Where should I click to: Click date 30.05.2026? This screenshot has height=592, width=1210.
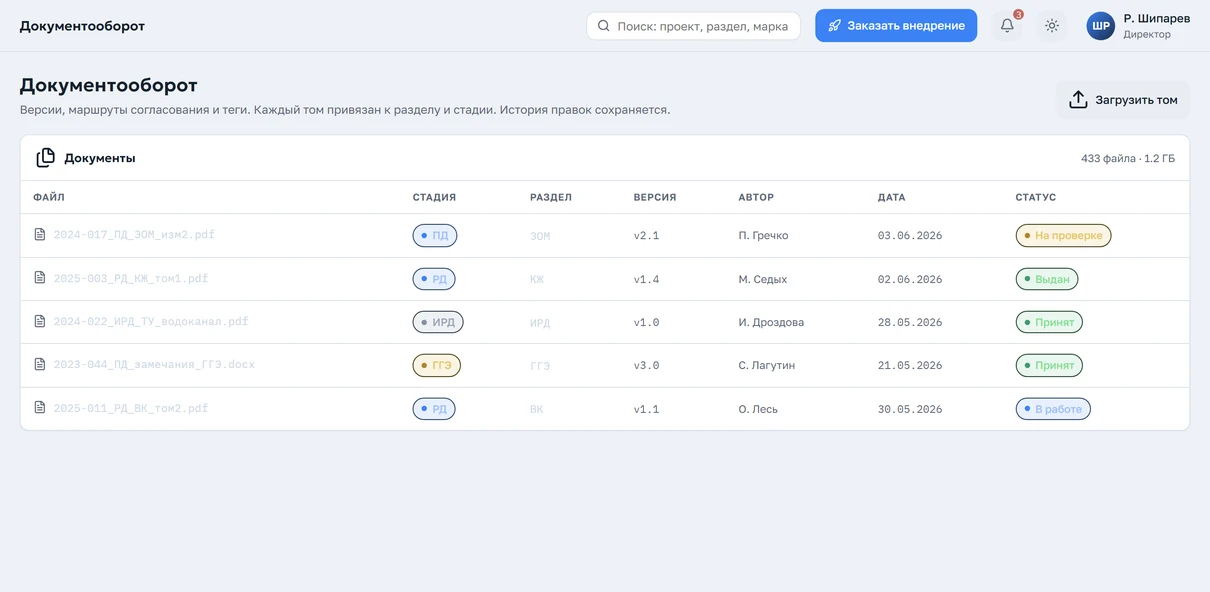pos(910,409)
